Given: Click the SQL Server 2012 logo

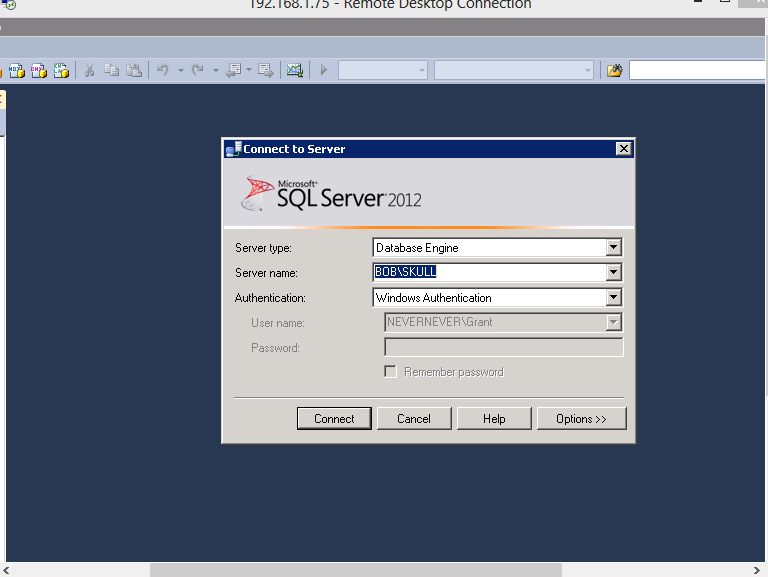Looking at the screenshot, I should (332, 194).
